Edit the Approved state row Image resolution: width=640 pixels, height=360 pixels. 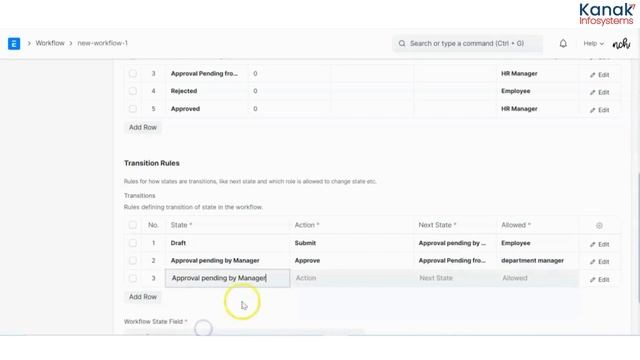(x=599, y=110)
